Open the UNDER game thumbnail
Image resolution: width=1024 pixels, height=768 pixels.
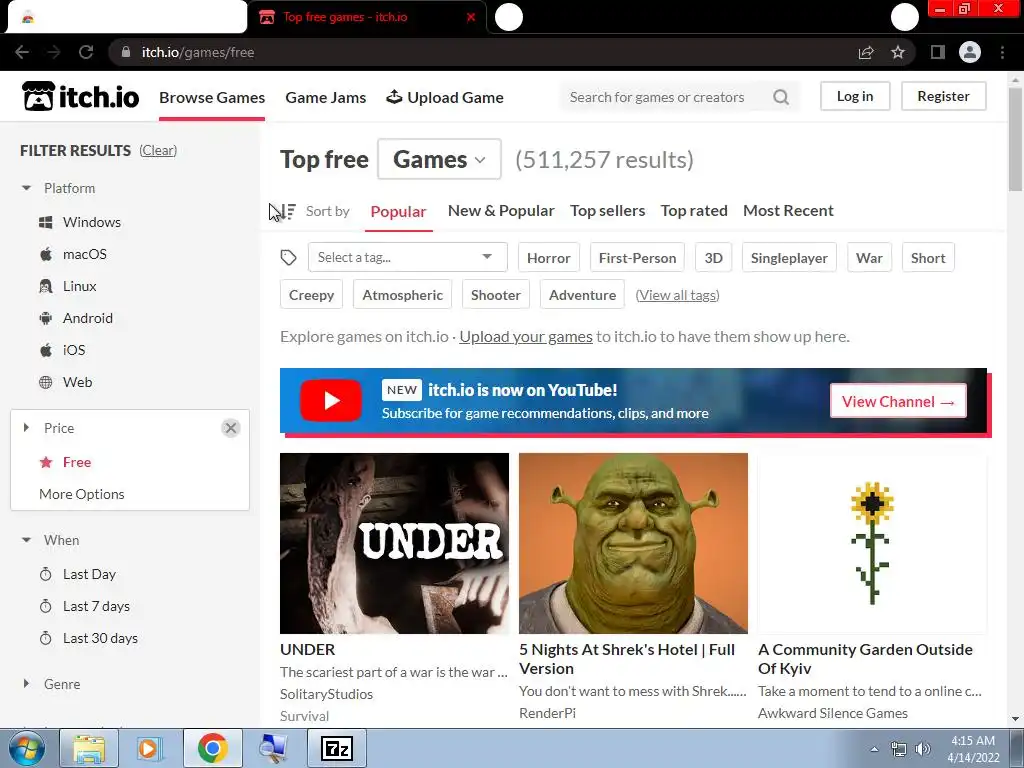394,543
